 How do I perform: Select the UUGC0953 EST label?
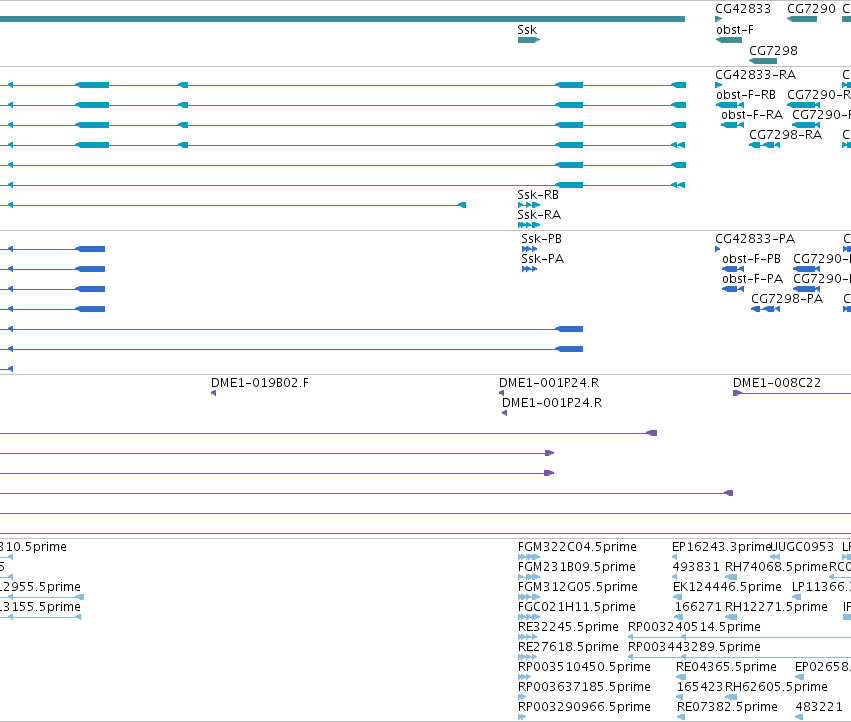click(803, 547)
